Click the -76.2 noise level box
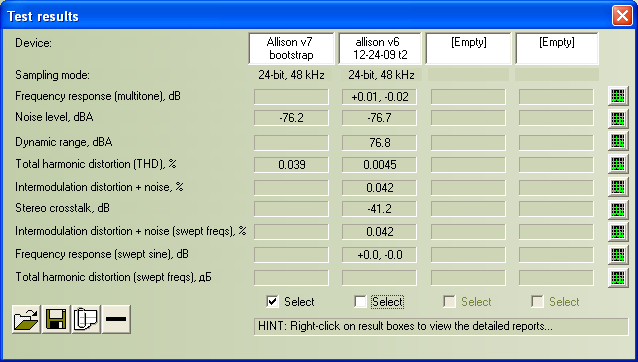 pyautogui.click(x=291, y=118)
